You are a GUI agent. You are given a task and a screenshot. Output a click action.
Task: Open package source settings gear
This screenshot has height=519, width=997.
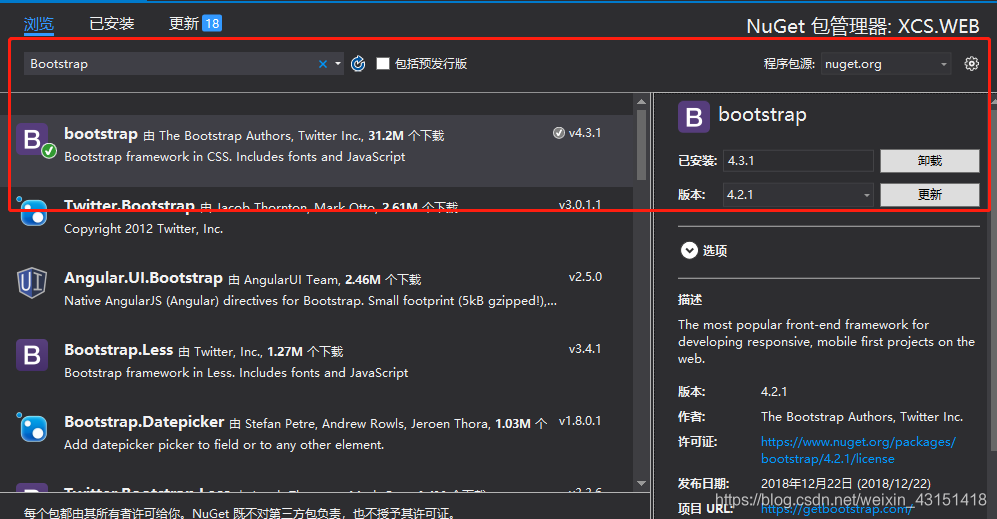(972, 64)
